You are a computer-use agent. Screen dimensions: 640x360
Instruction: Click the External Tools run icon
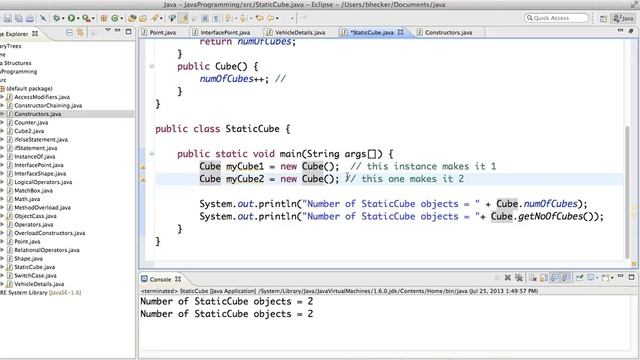pyautogui.click(x=86, y=18)
